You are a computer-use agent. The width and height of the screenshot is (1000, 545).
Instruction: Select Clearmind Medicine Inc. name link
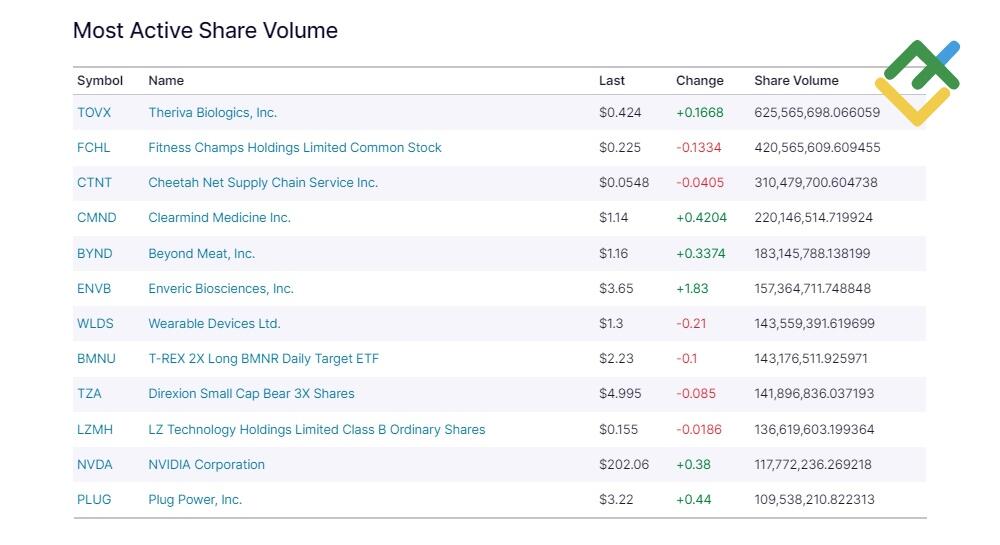click(219, 218)
